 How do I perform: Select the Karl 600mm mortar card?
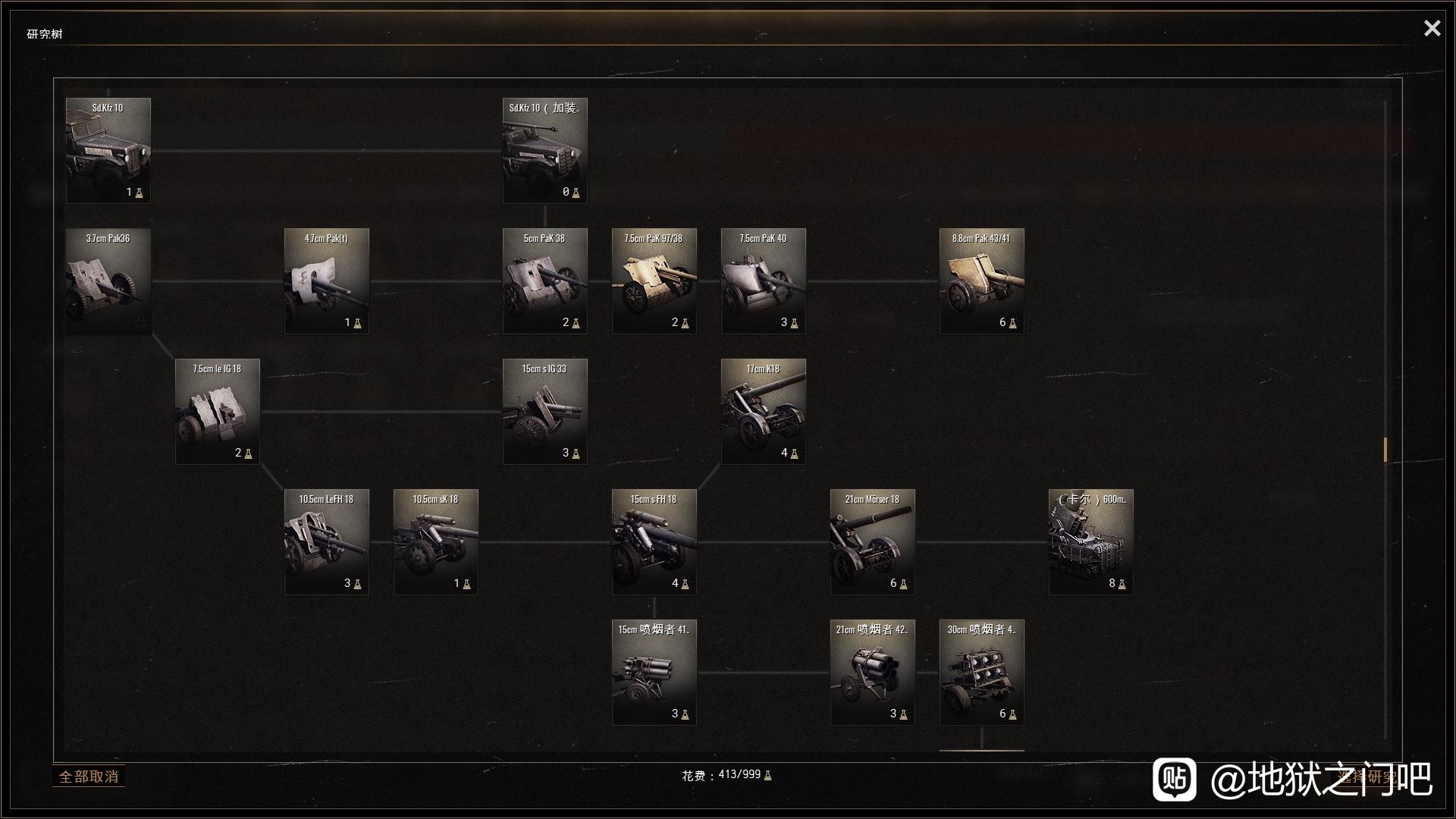pyautogui.click(x=1090, y=542)
